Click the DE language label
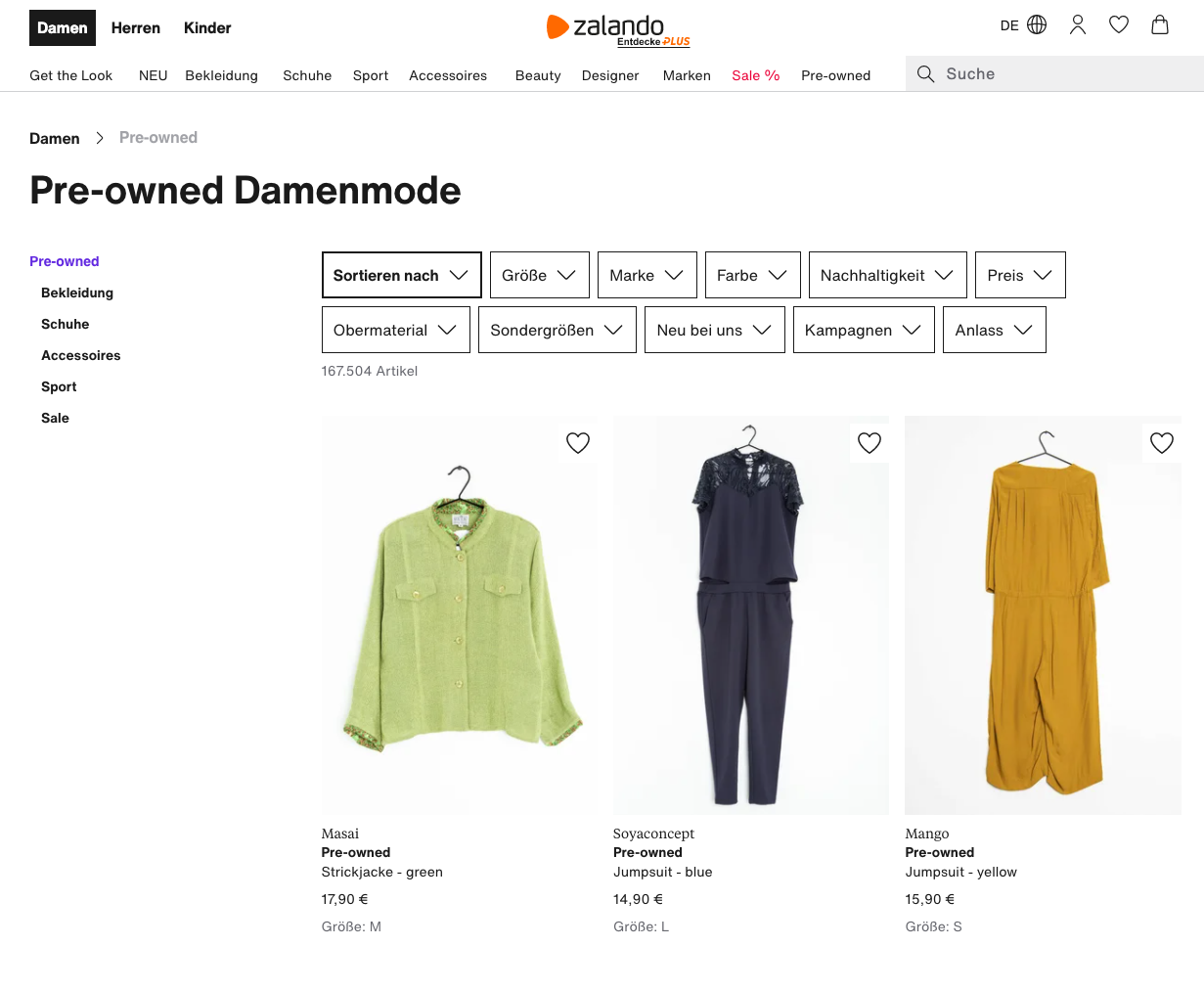This screenshot has height=991, width=1204. tap(1009, 25)
